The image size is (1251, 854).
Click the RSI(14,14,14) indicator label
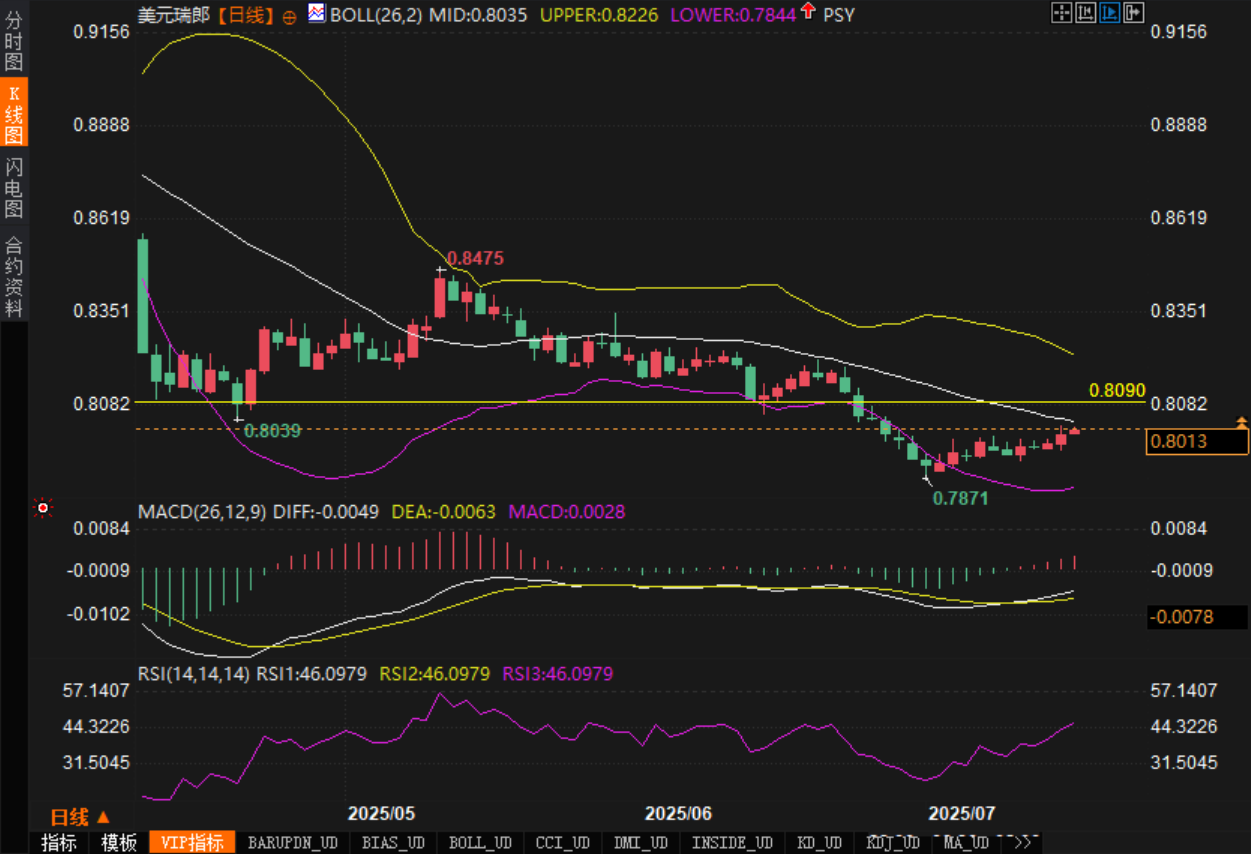(194, 674)
